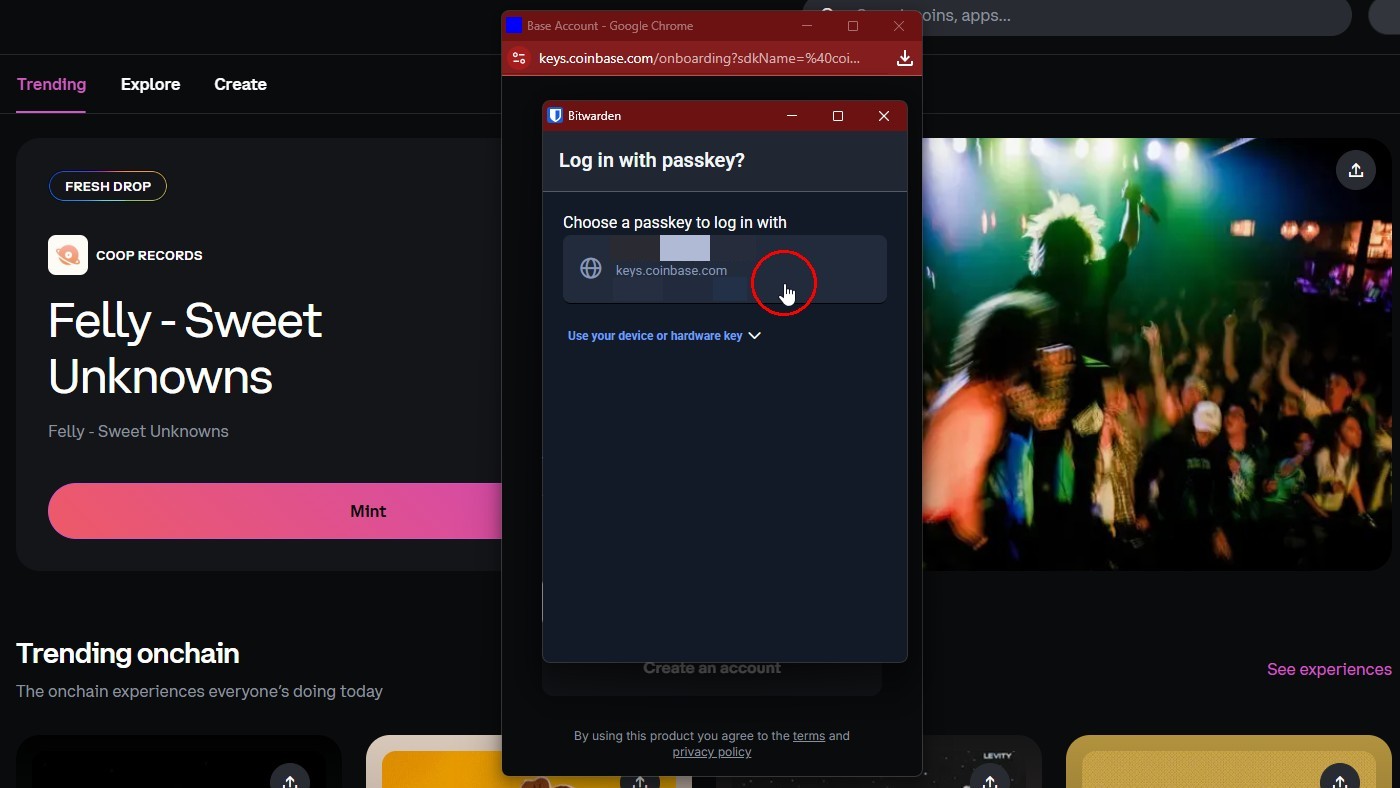Open the COOP RECORDS logo avatar
This screenshot has width=1400, height=788.
click(68, 255)
